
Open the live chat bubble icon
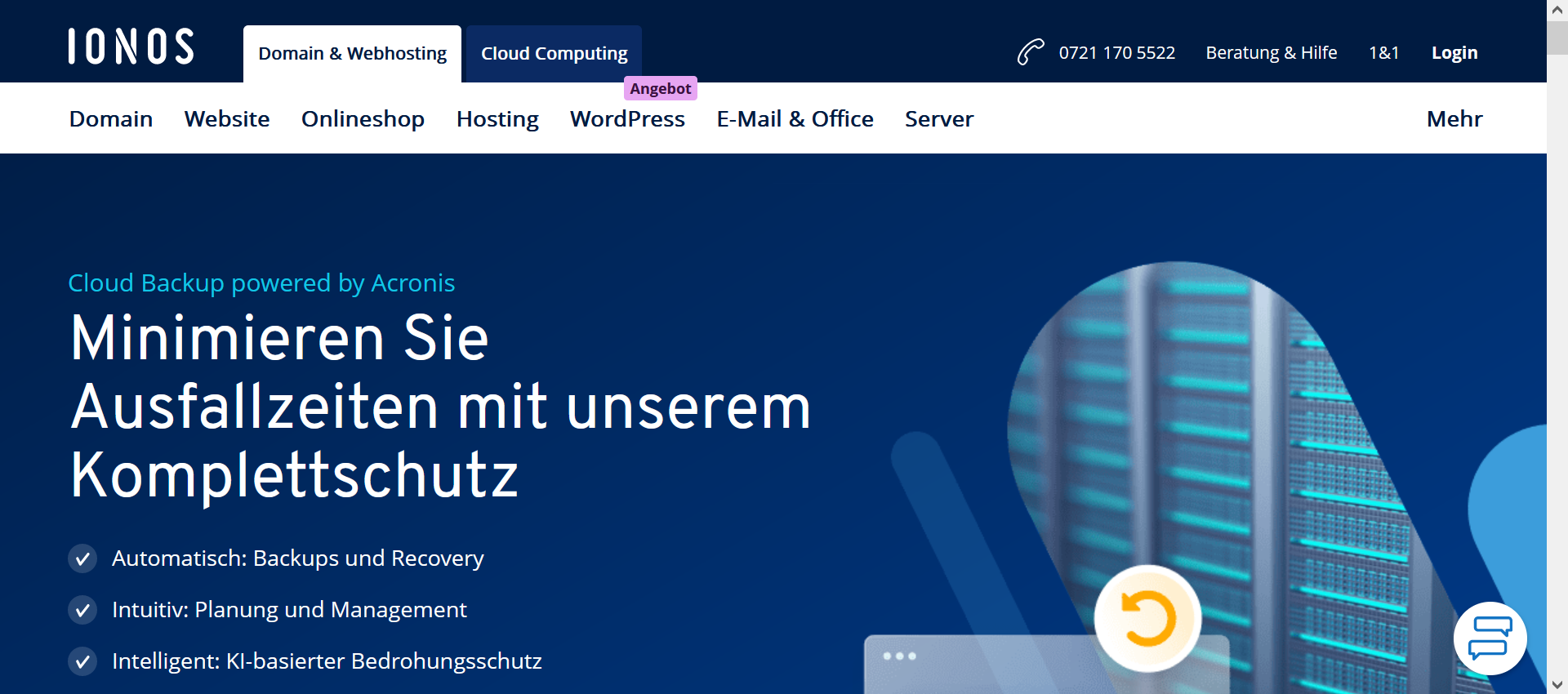tap(1490, 638)
